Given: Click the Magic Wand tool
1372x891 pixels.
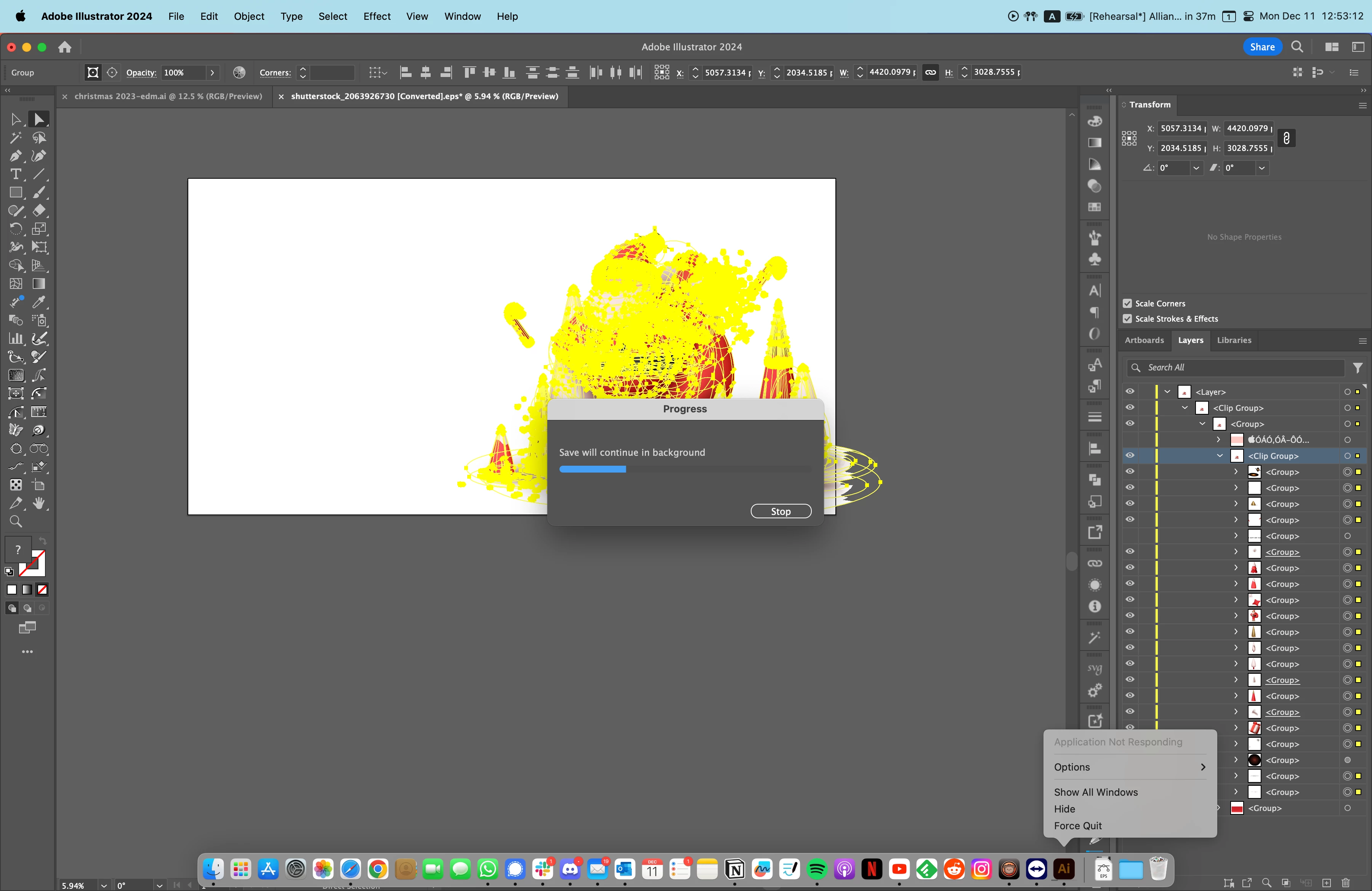Looking at the screenshot, I should [x=16, y=138].
